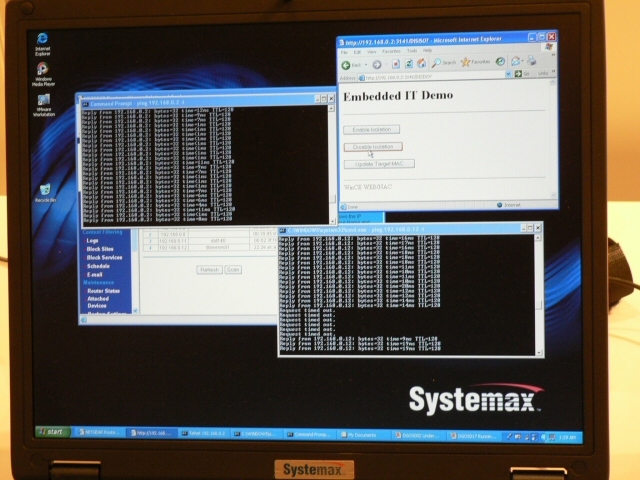The height and width of the screenshot is (480, 640).
Task: Click Windows flag logo in Internet Explorer
Action: point(549,47)
